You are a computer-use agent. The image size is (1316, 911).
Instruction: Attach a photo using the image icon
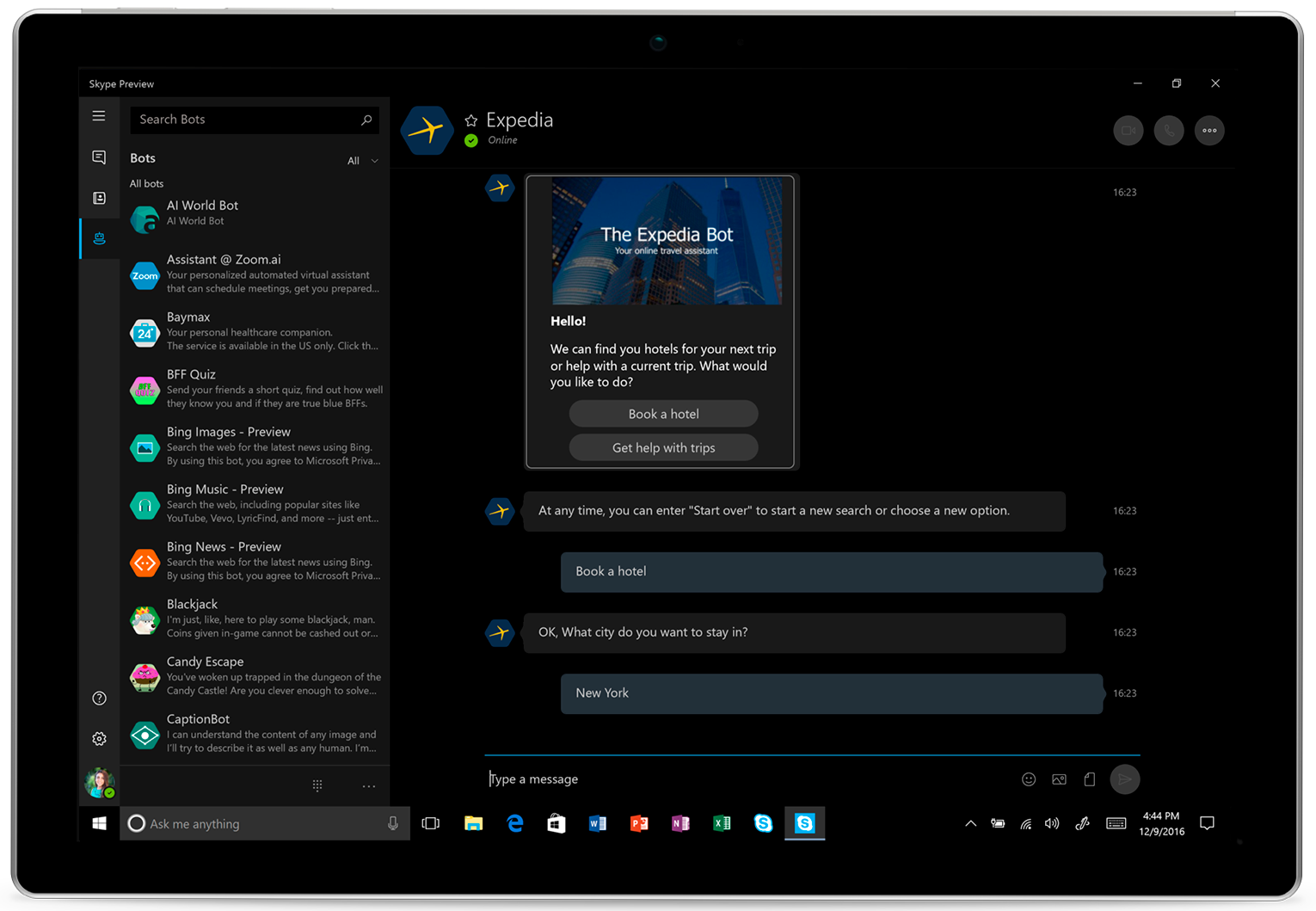click(x=1059, y=779)
